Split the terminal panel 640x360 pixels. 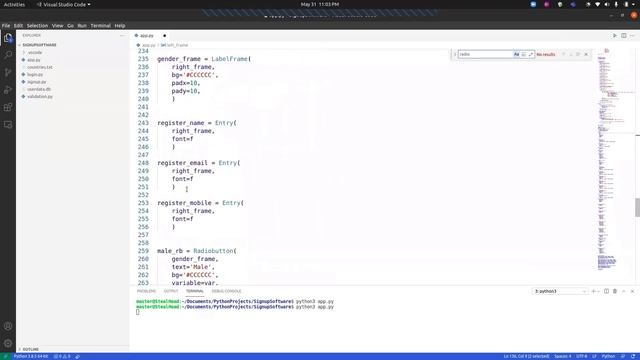(x=606, y=291)
